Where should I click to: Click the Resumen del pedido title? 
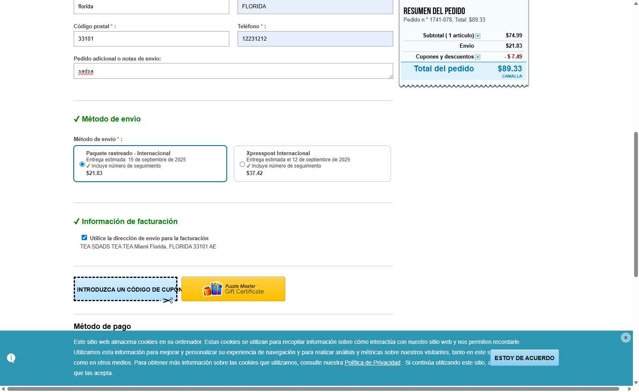434,11
